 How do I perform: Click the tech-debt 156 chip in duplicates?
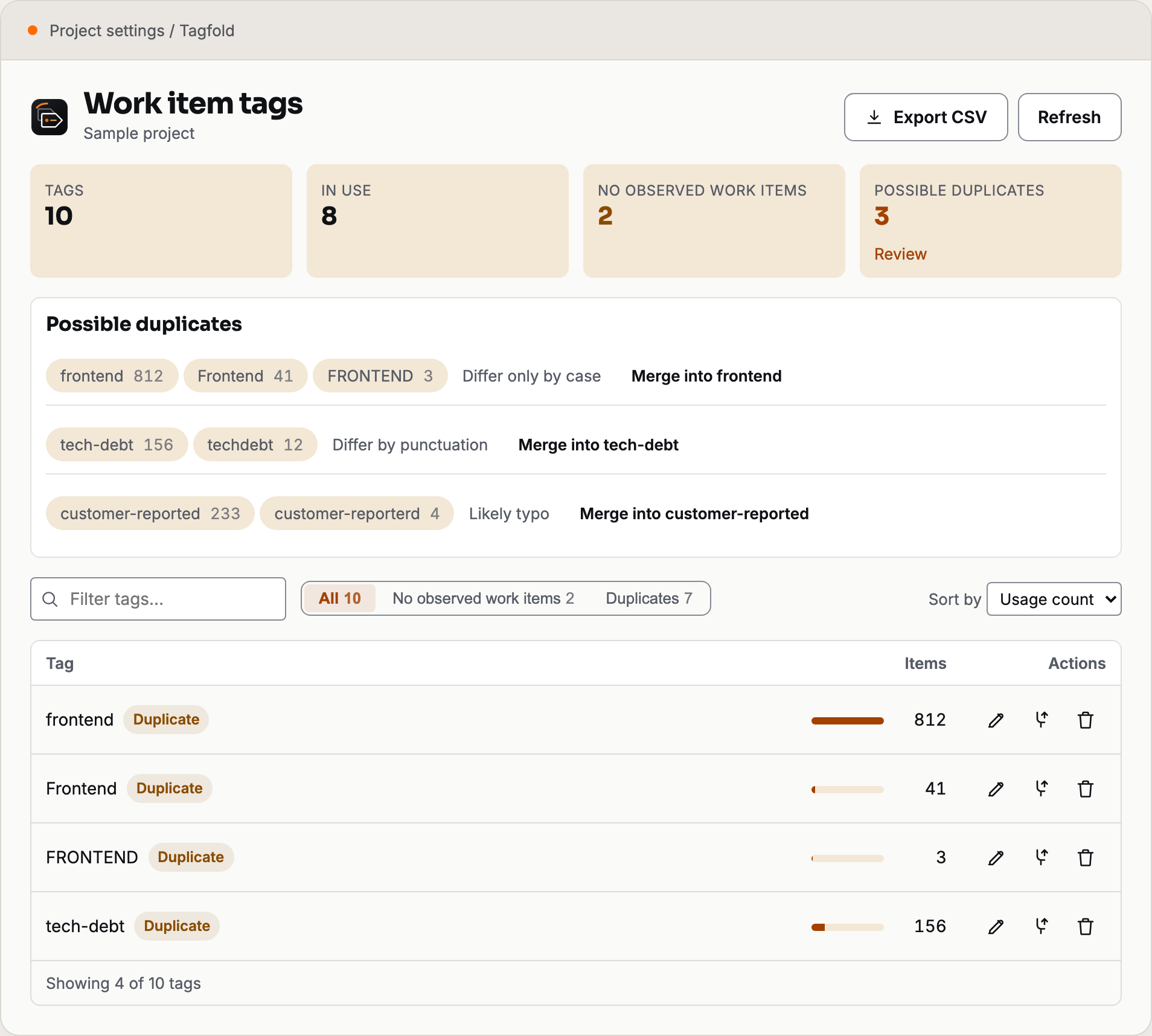click(x=117, y=444)
